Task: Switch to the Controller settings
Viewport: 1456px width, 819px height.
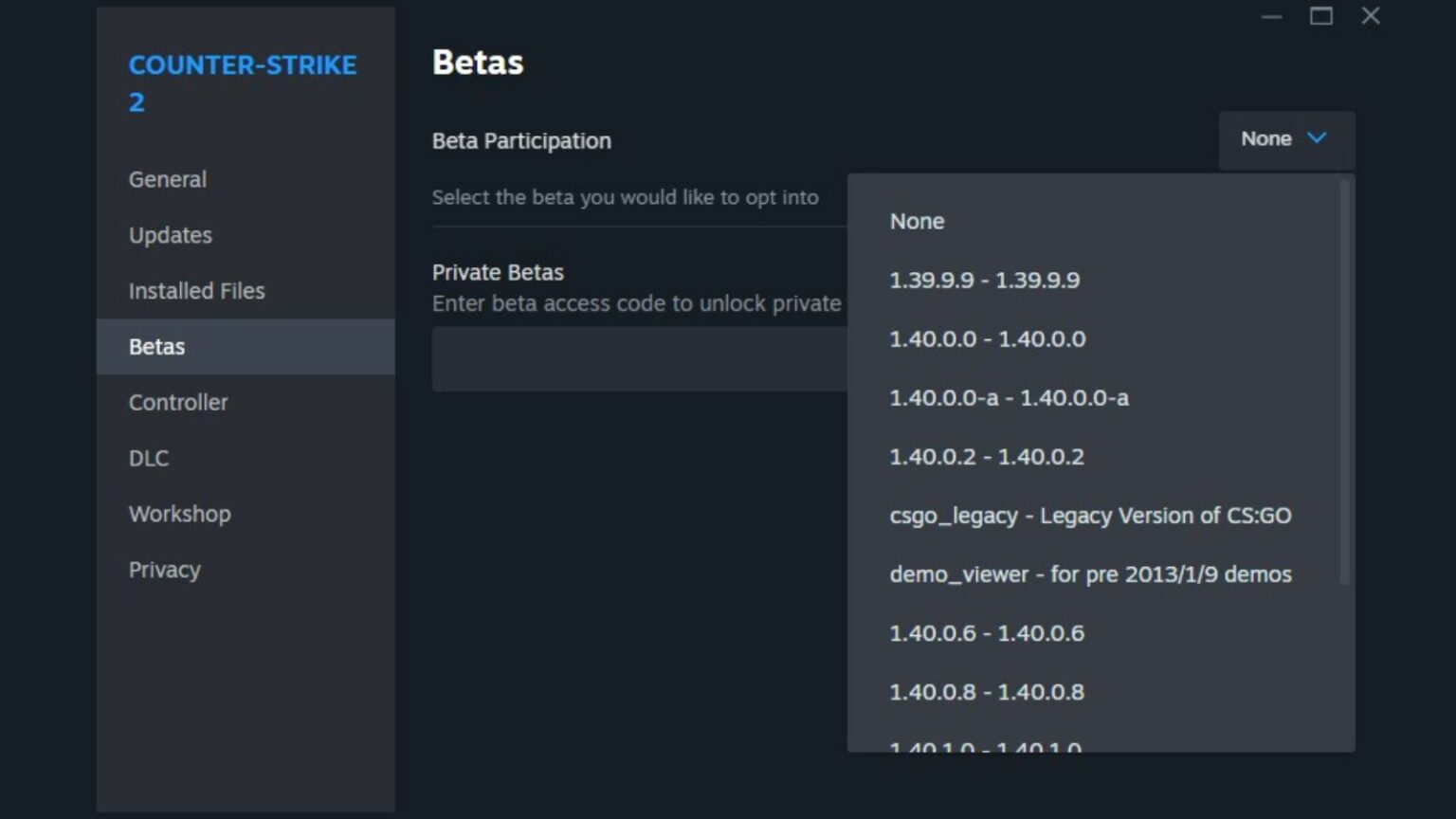Action: 178,403
